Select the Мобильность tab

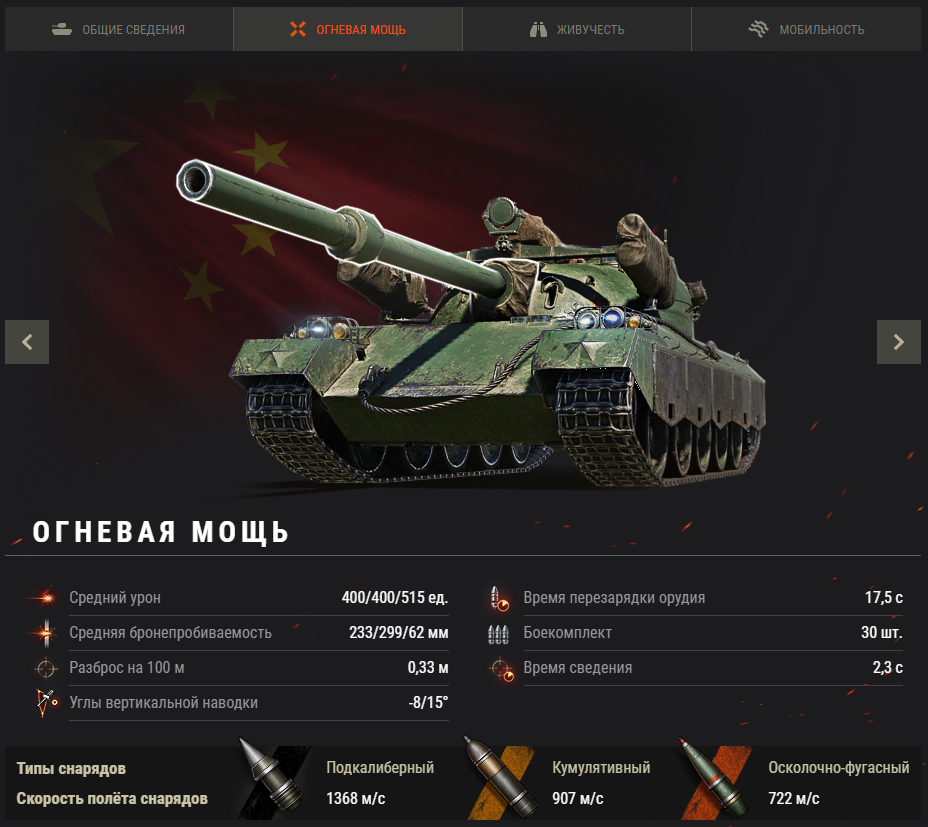coord(806,29)
